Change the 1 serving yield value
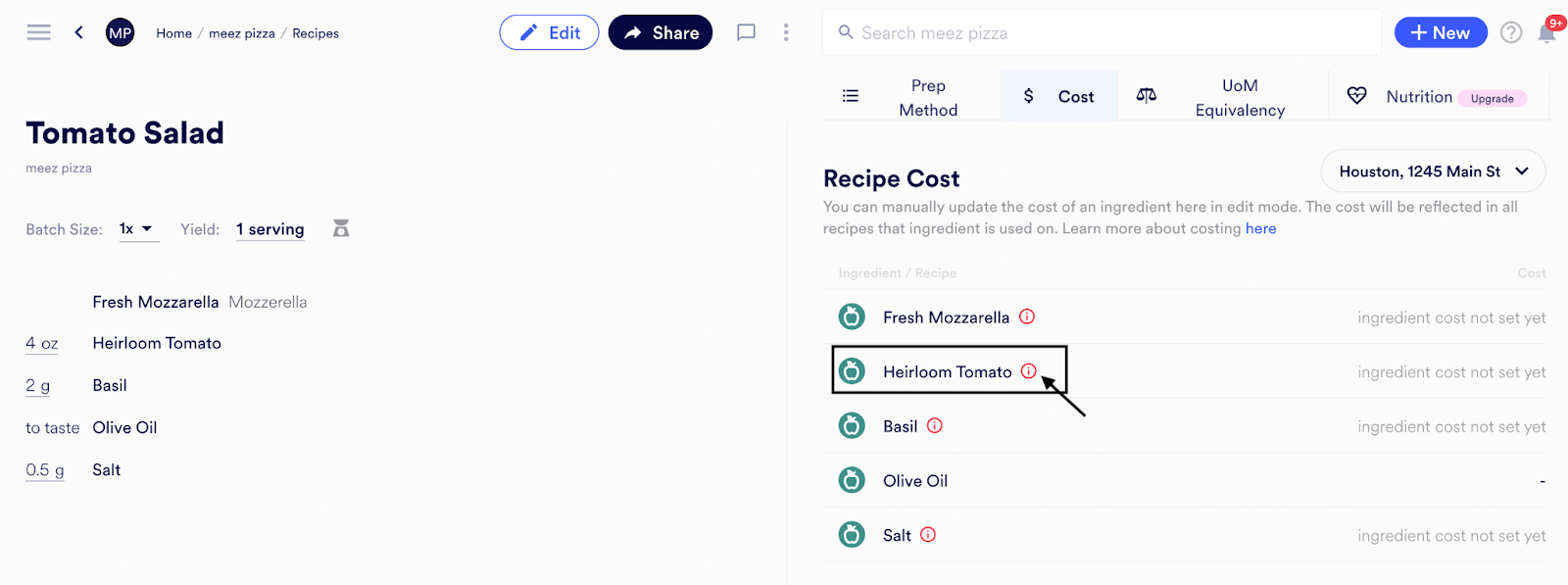This screenshot has width=1568, height=585. [x=269, y=229]
